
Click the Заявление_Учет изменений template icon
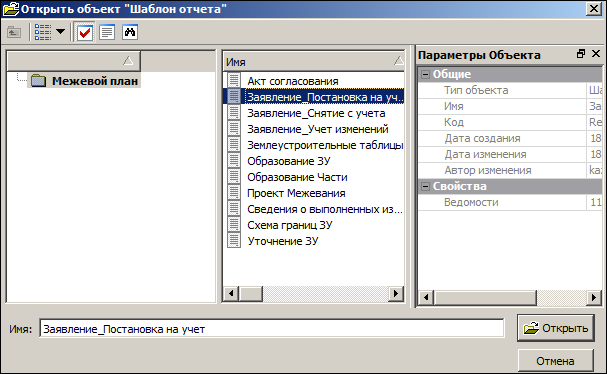tap(234, 129)
